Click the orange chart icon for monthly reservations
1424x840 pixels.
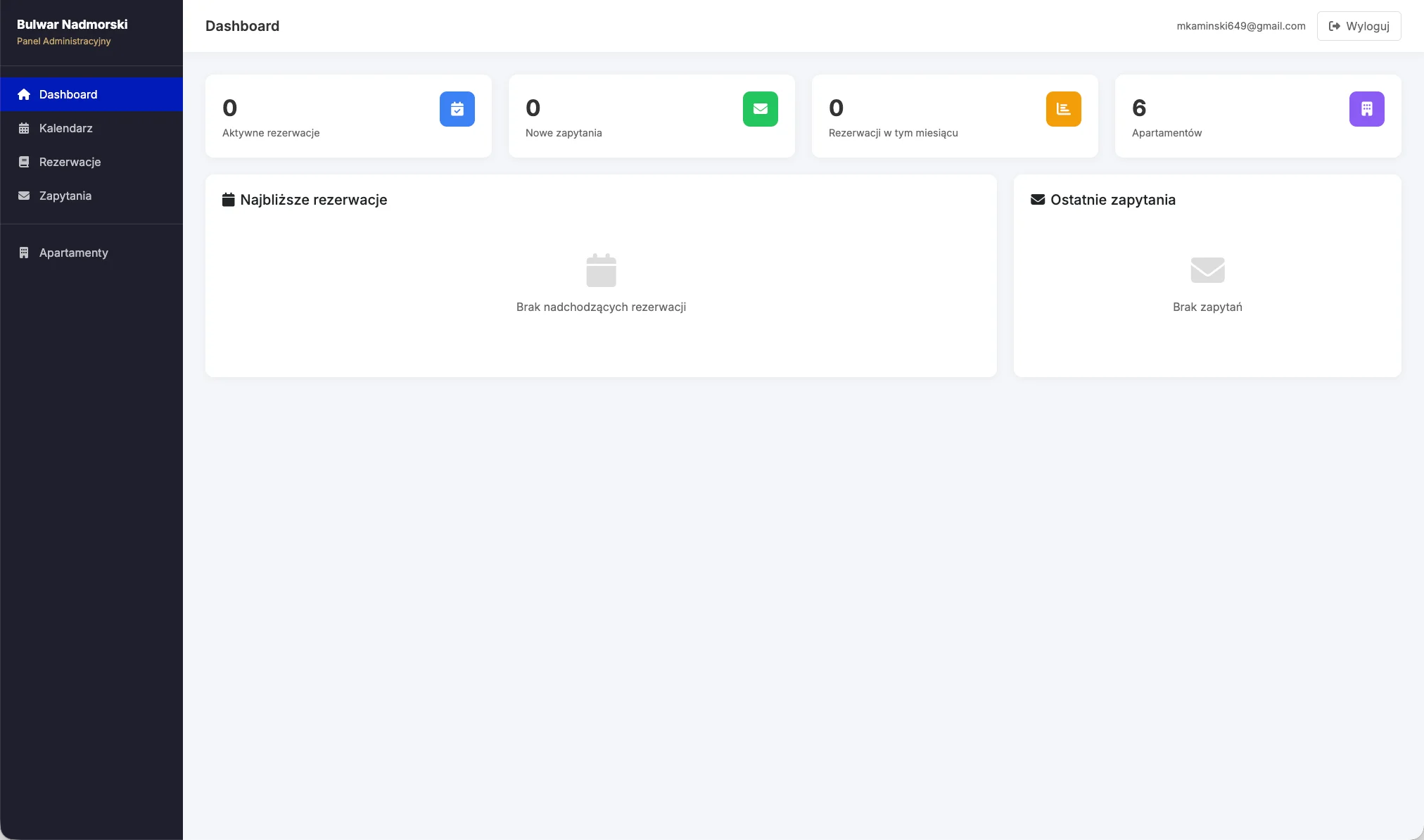point(1063,109)
